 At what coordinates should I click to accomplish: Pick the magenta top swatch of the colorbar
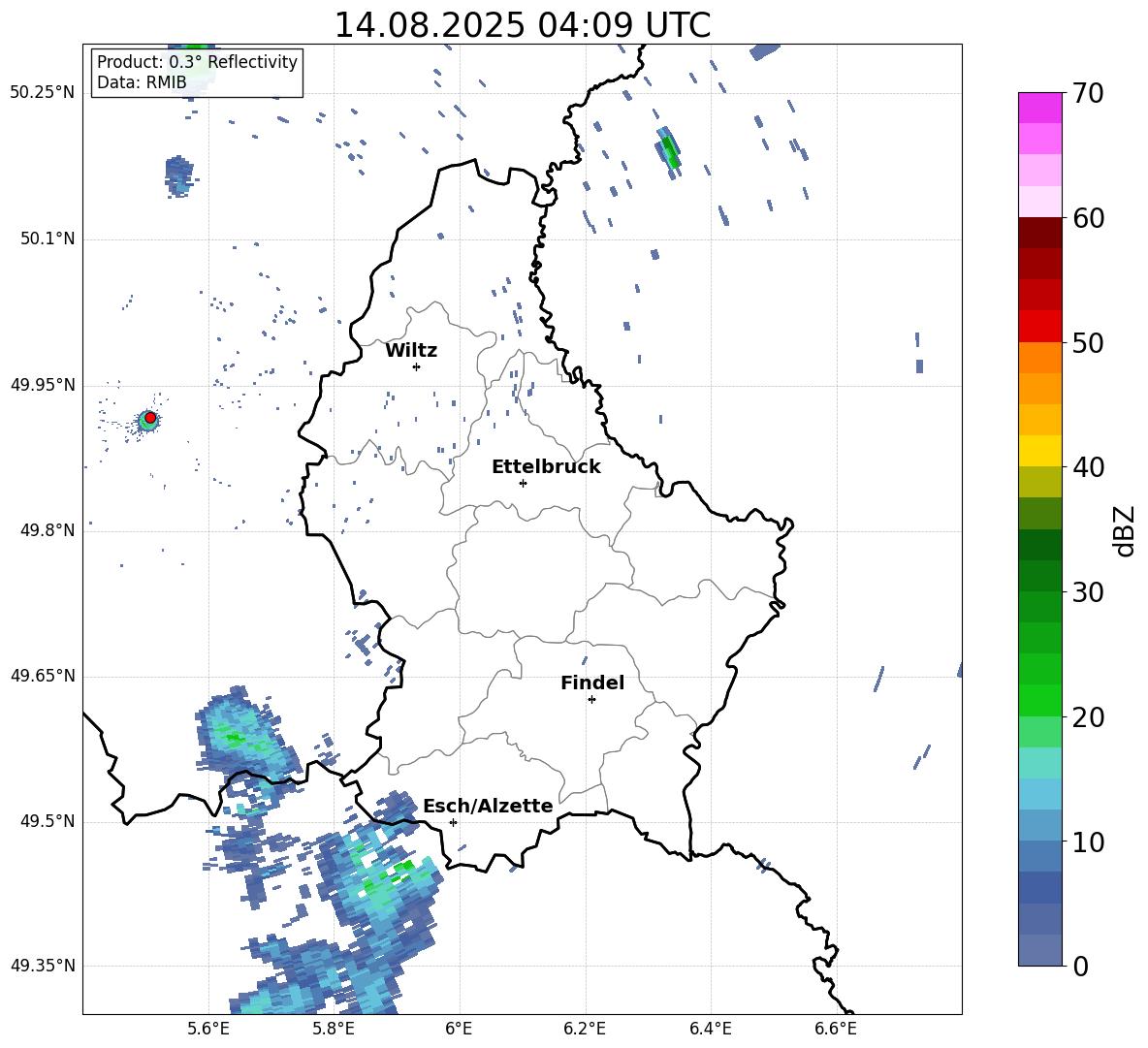(x=1039, y=108)
